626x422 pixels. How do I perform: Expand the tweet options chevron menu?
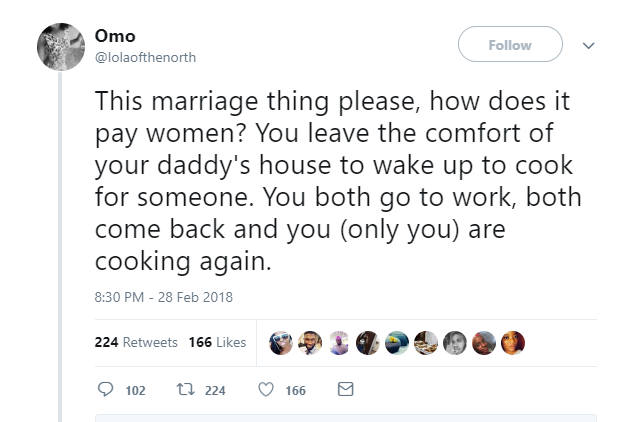(589, 45)
